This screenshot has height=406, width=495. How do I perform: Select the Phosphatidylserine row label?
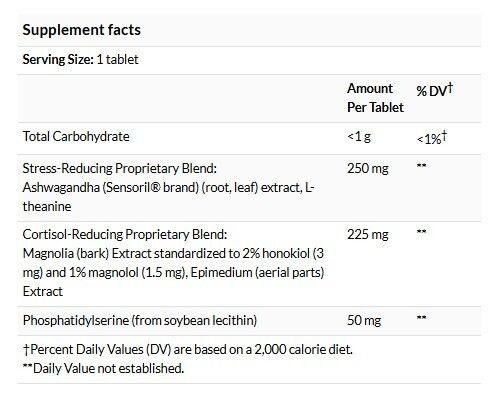pos(140,321)
